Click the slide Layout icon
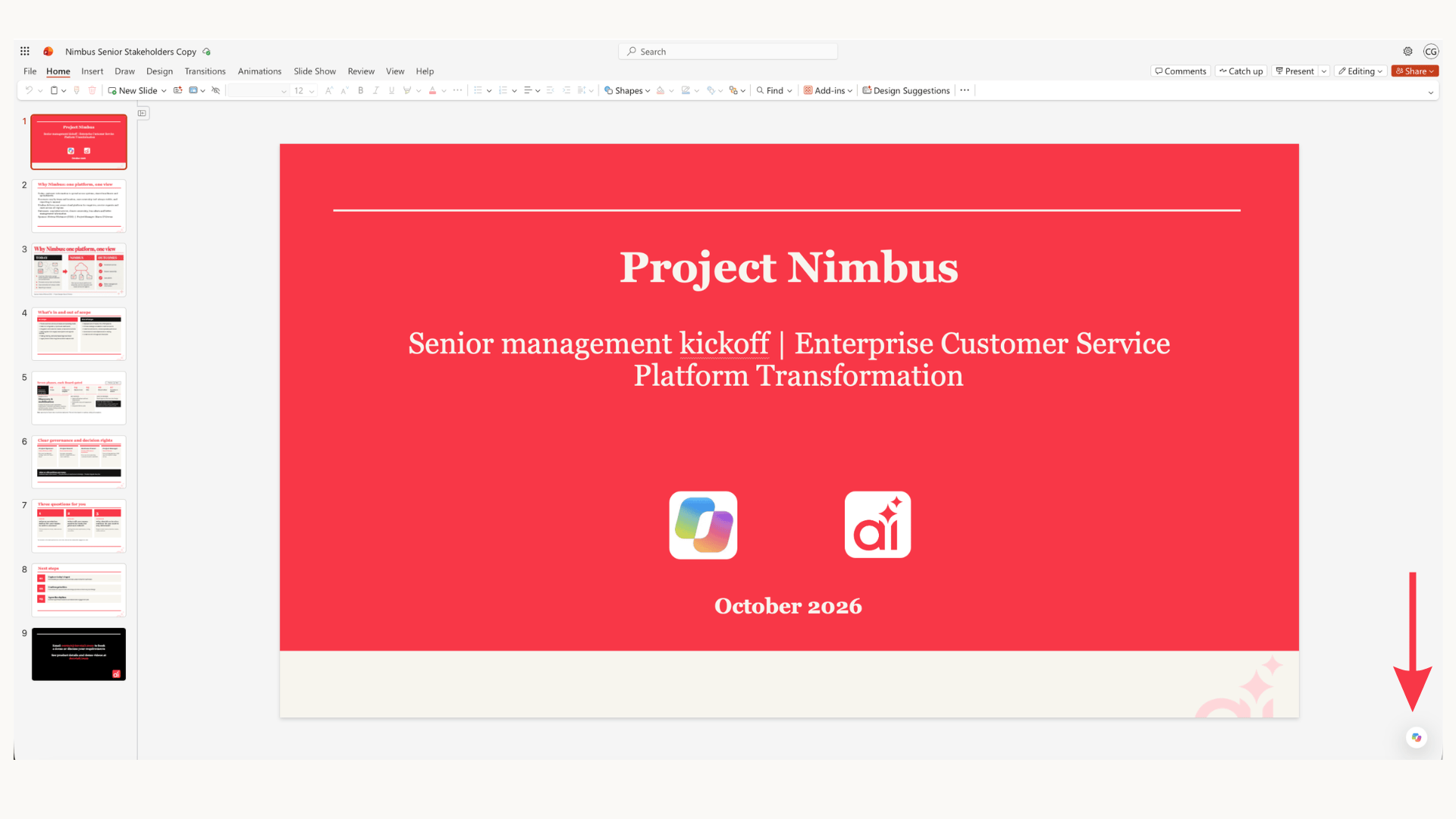This screenshot has width=1456, height=819. [193, 90]
